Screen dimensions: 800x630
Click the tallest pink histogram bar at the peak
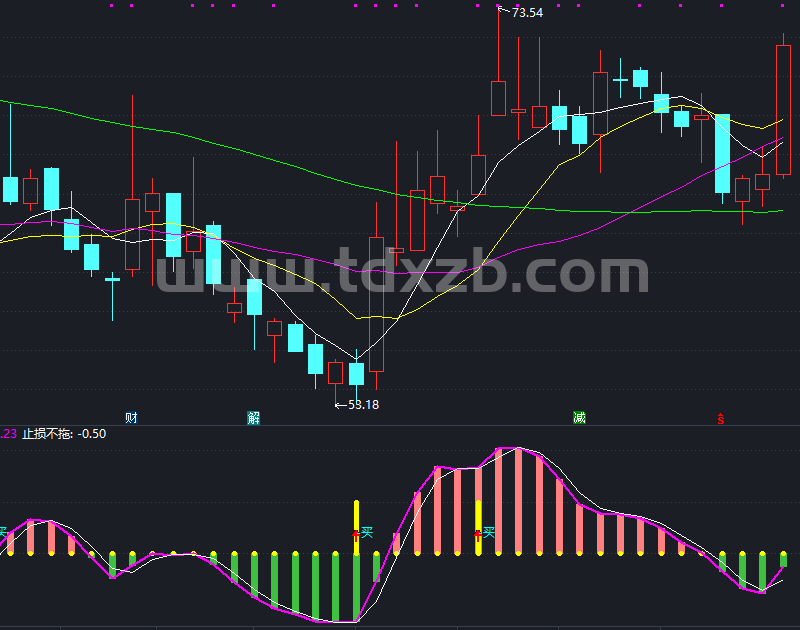pos(518,501)
